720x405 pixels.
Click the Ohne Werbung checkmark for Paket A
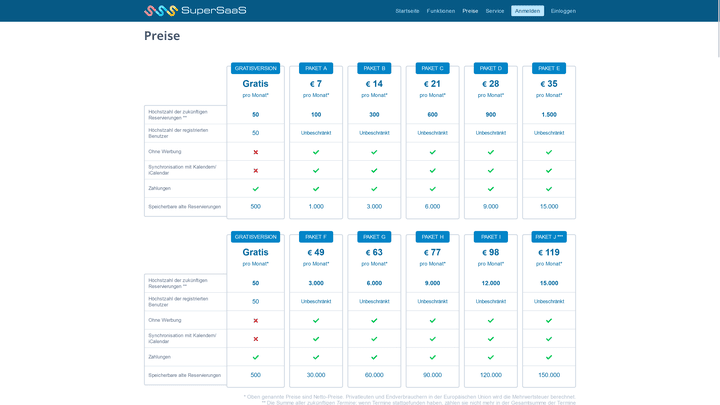pos(316,152)
